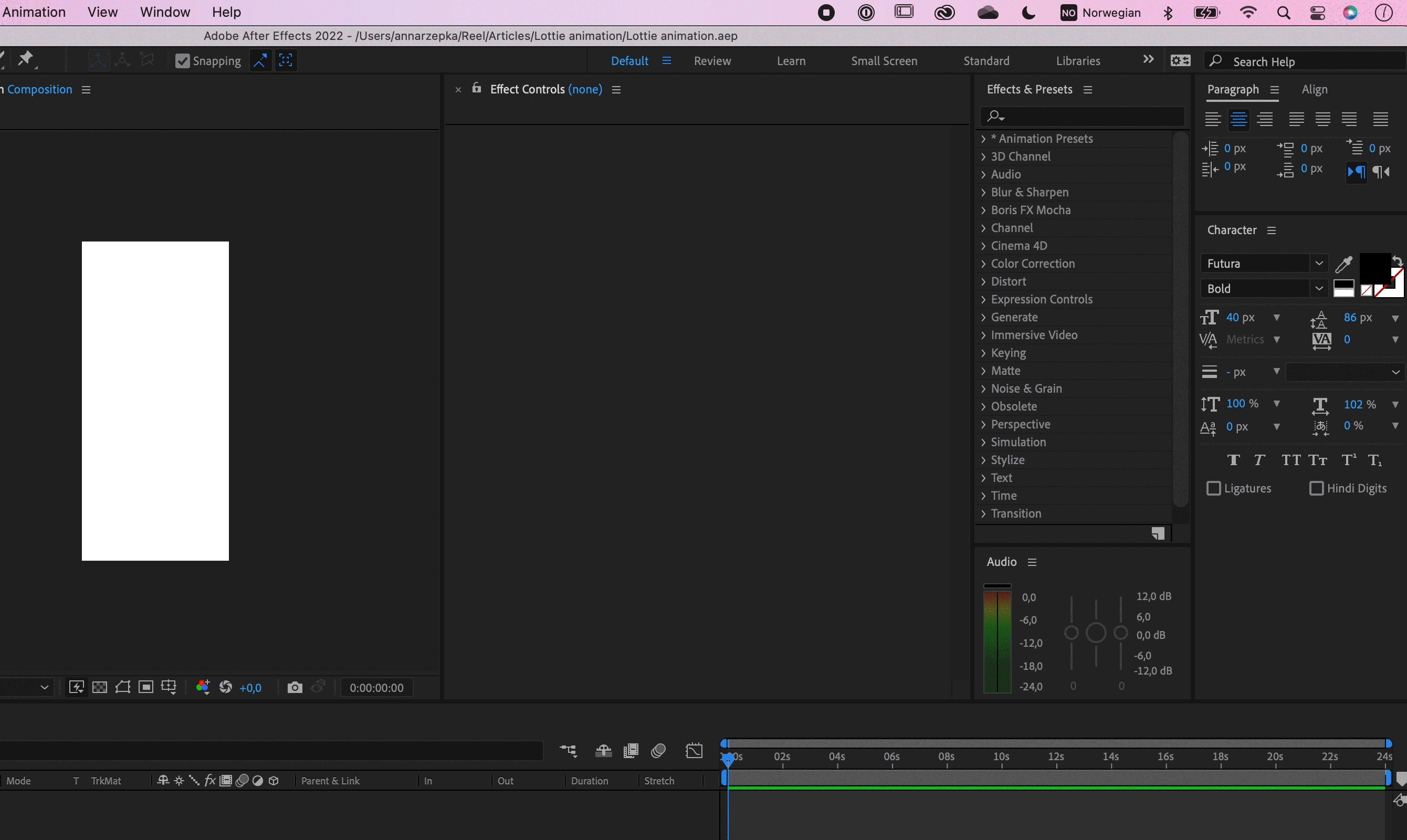
Task: Enable the Ligatures checkbox
Action: point(1213,488)
